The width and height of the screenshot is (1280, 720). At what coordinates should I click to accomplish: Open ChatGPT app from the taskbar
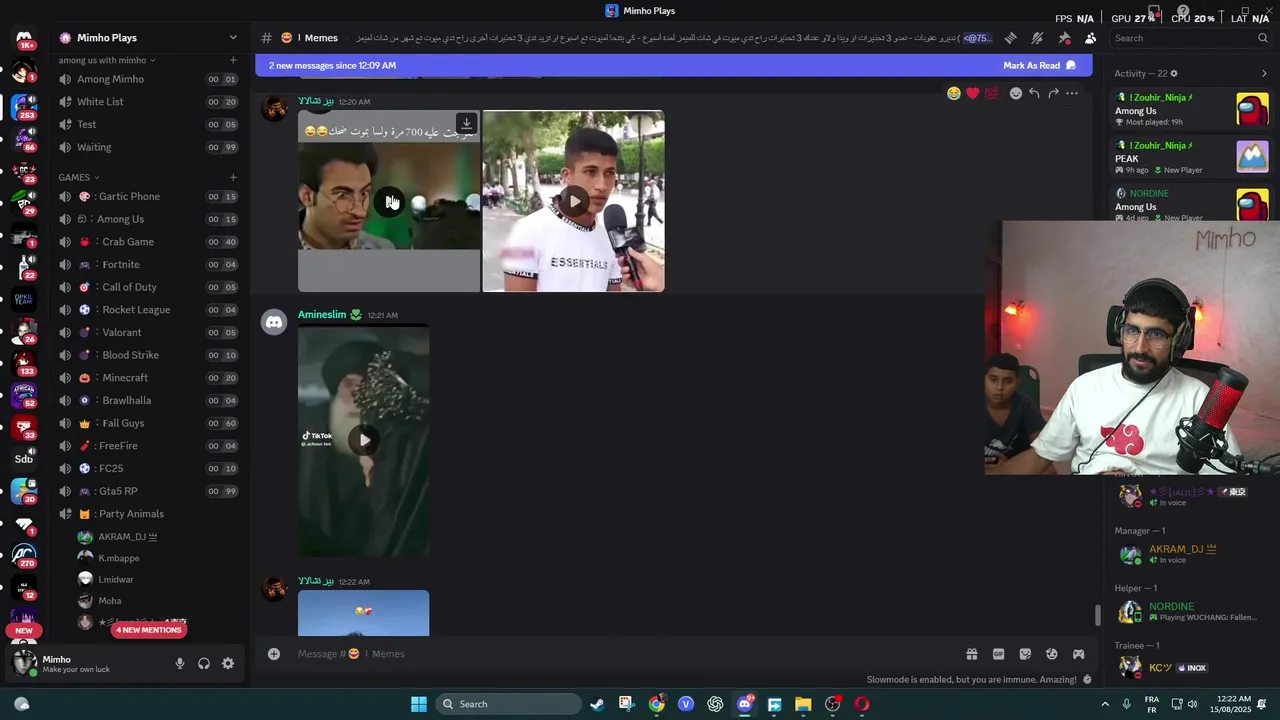point(715,704)
